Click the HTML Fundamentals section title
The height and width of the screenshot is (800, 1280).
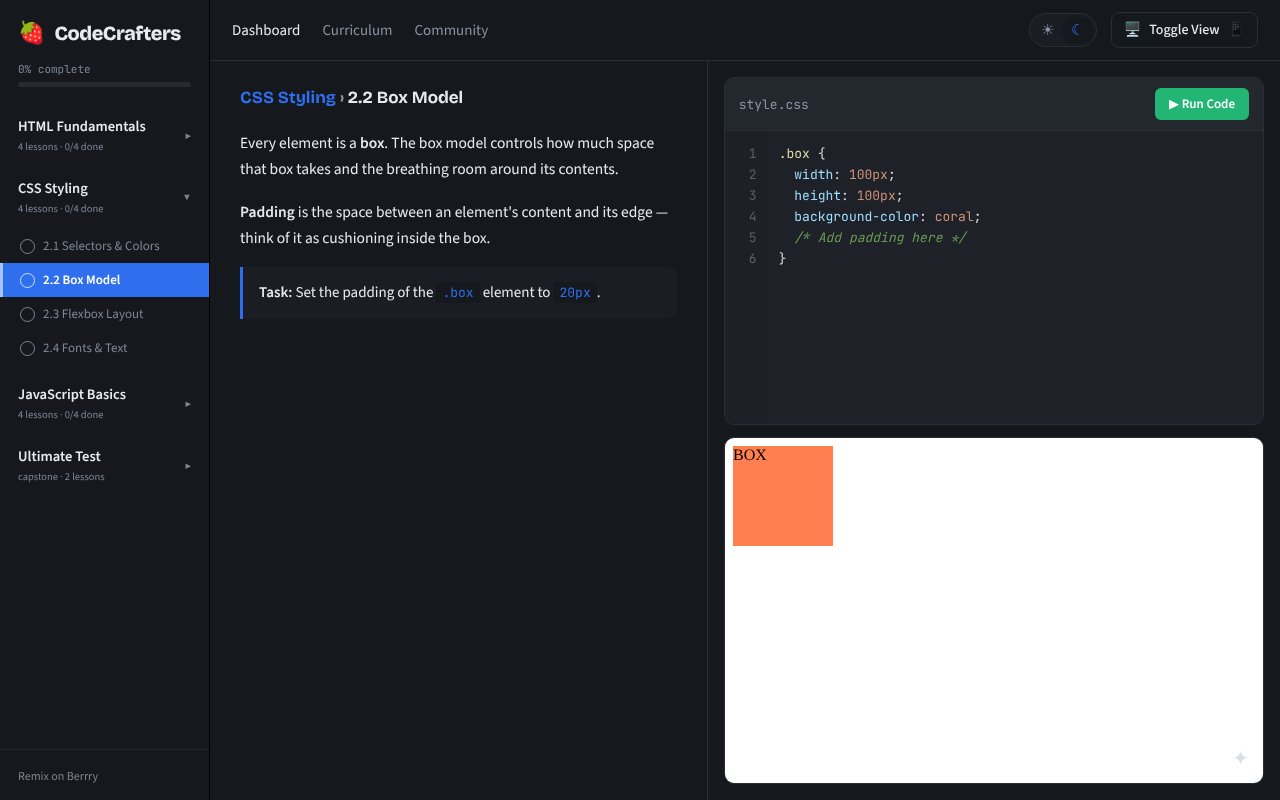[82, 126]
